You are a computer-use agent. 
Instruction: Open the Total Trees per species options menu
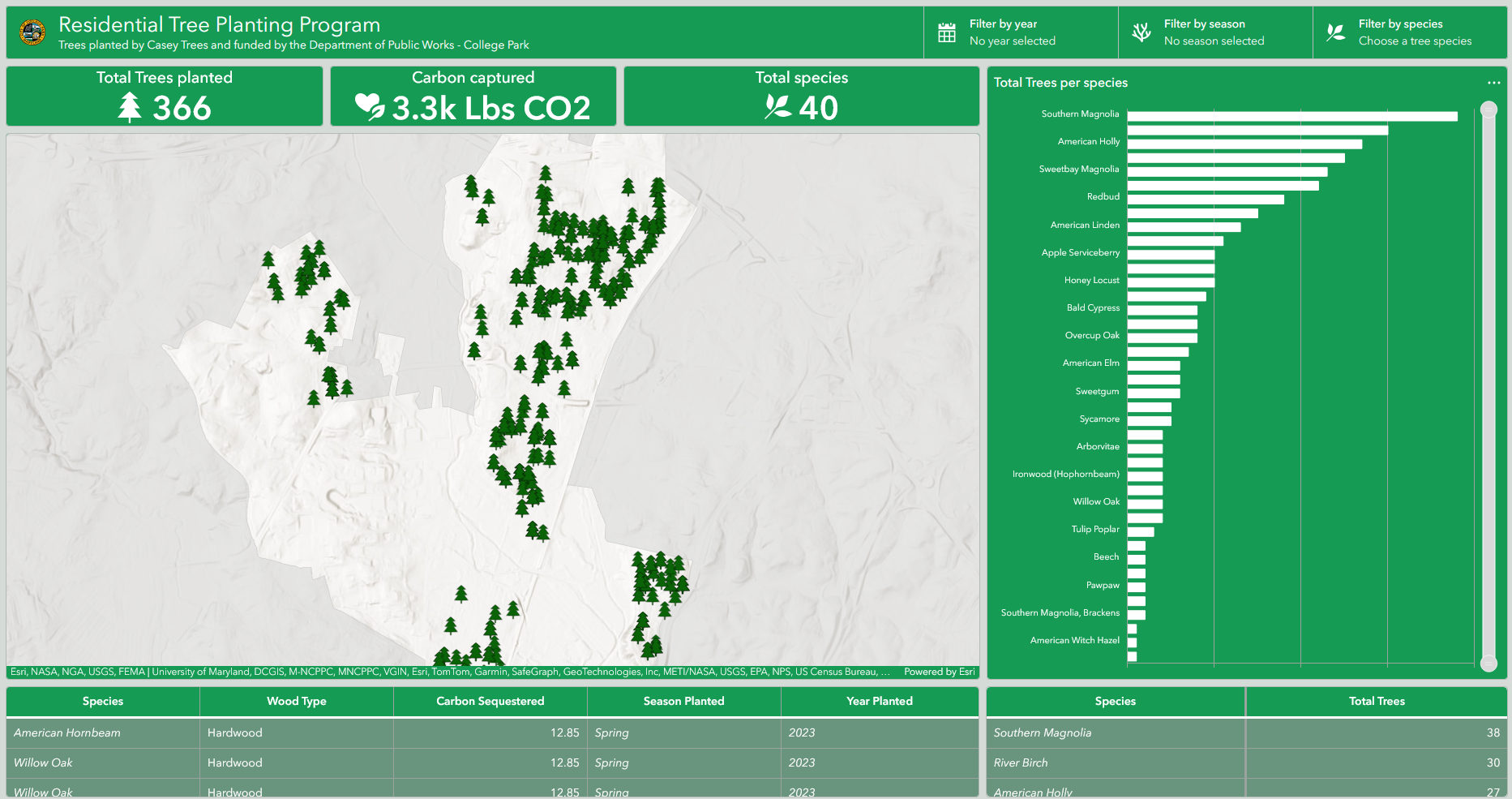coord(1494,82)
